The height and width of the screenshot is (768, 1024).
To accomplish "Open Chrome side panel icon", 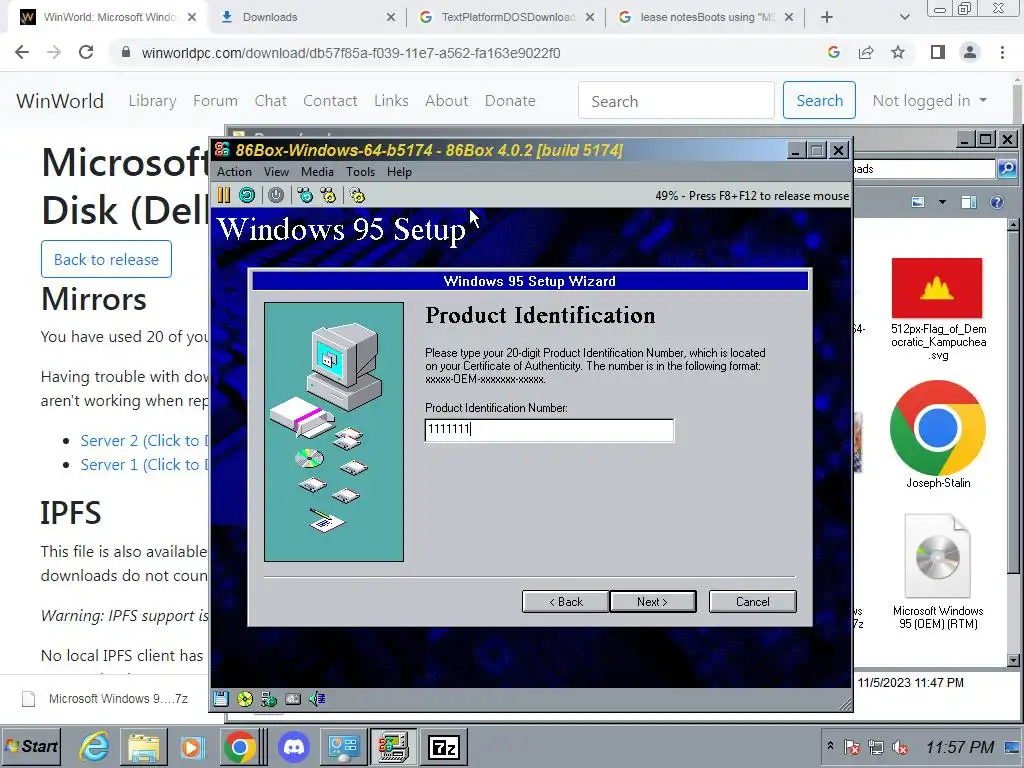I will [x=938, y=52].
